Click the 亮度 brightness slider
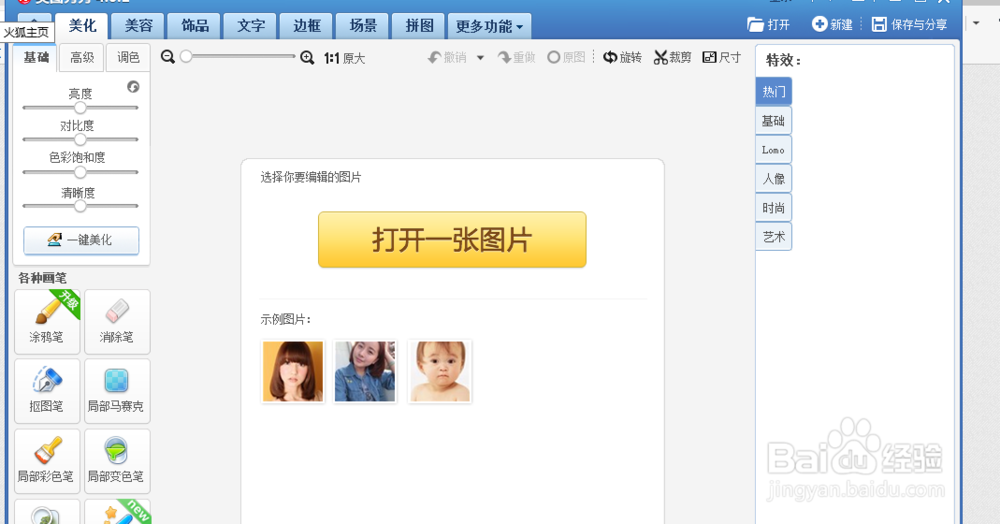The width and height of the screenshot is (1000, 524). click(80, 108)
